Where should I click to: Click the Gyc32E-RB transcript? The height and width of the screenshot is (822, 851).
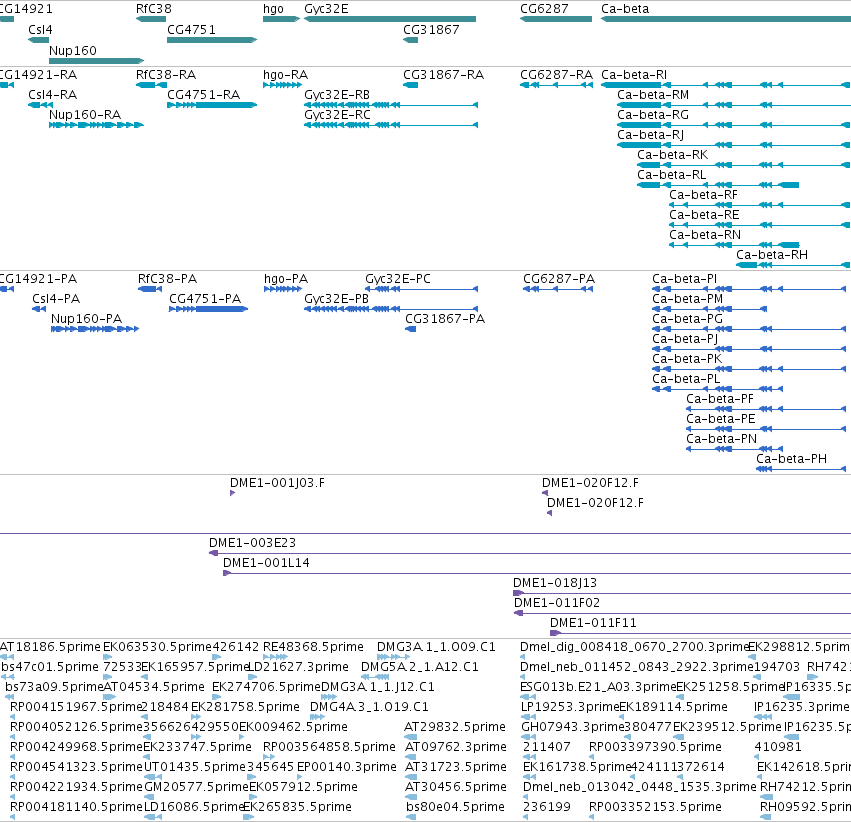391,105
